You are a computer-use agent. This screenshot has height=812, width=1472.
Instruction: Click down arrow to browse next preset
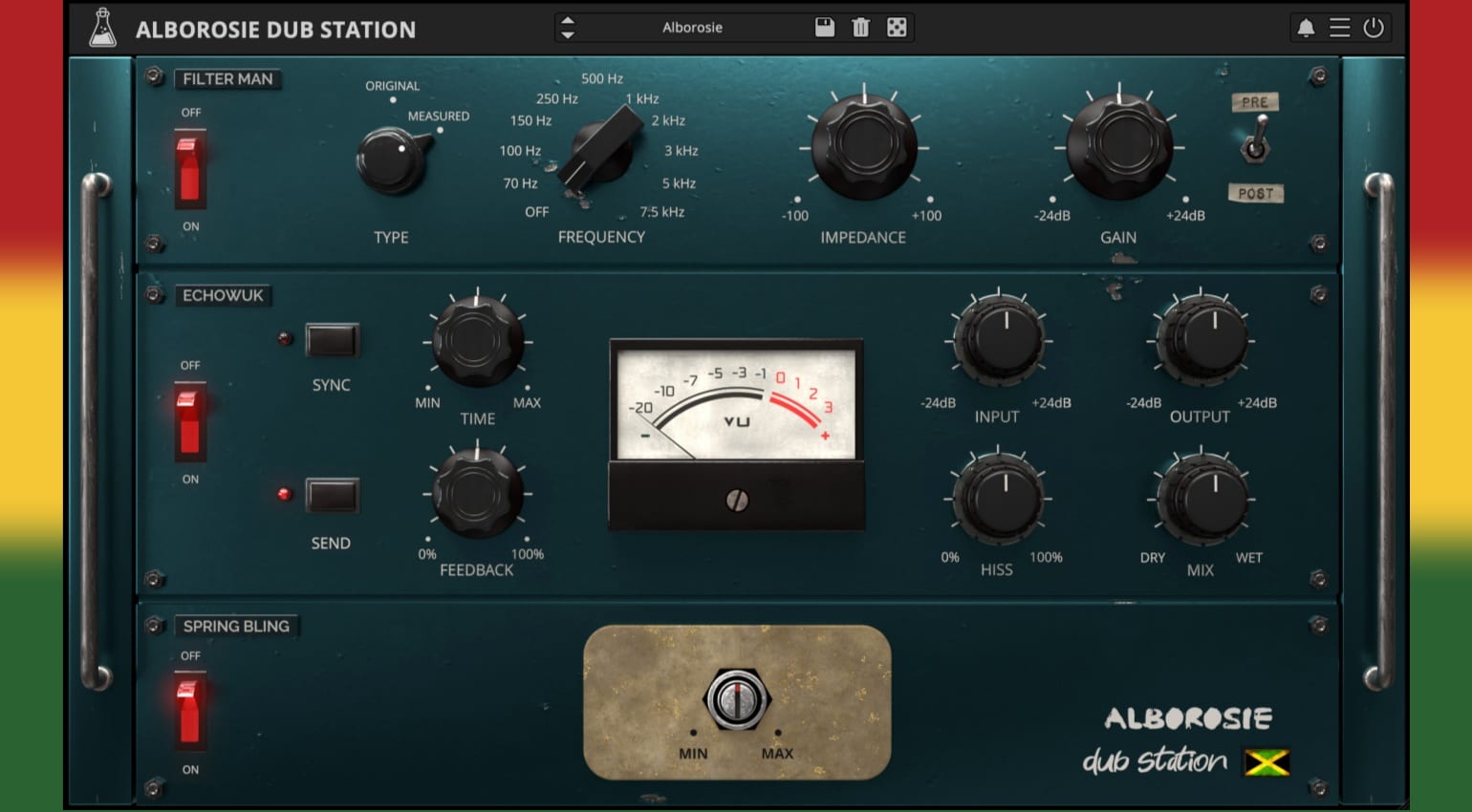[x=568, y=33]
